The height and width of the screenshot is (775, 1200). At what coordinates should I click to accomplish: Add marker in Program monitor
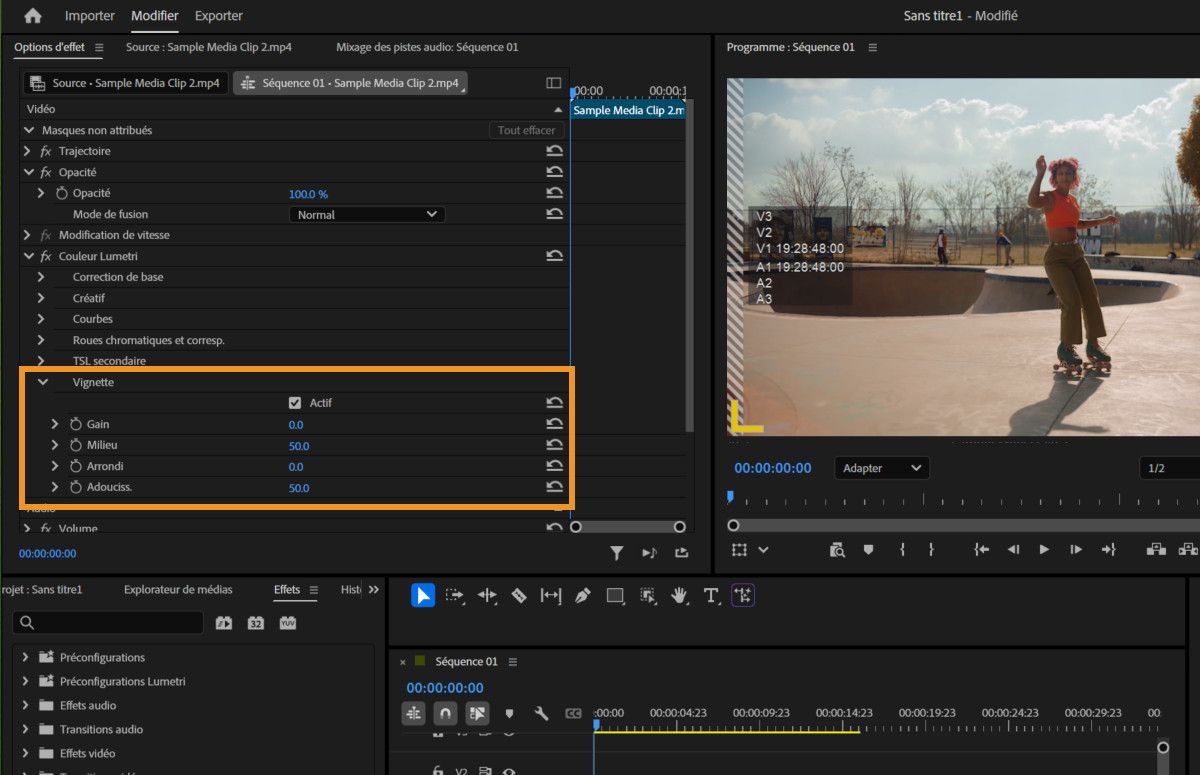pos(868,549)
